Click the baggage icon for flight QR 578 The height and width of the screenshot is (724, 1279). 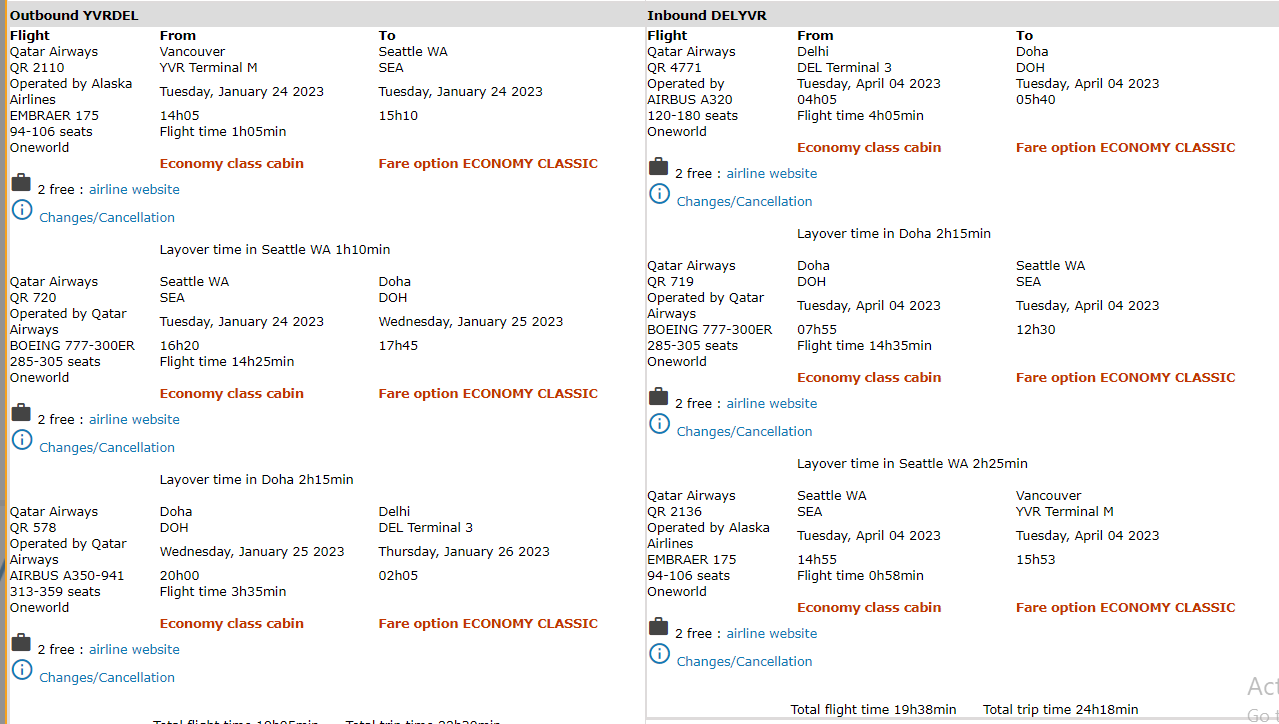click(21, 643)
